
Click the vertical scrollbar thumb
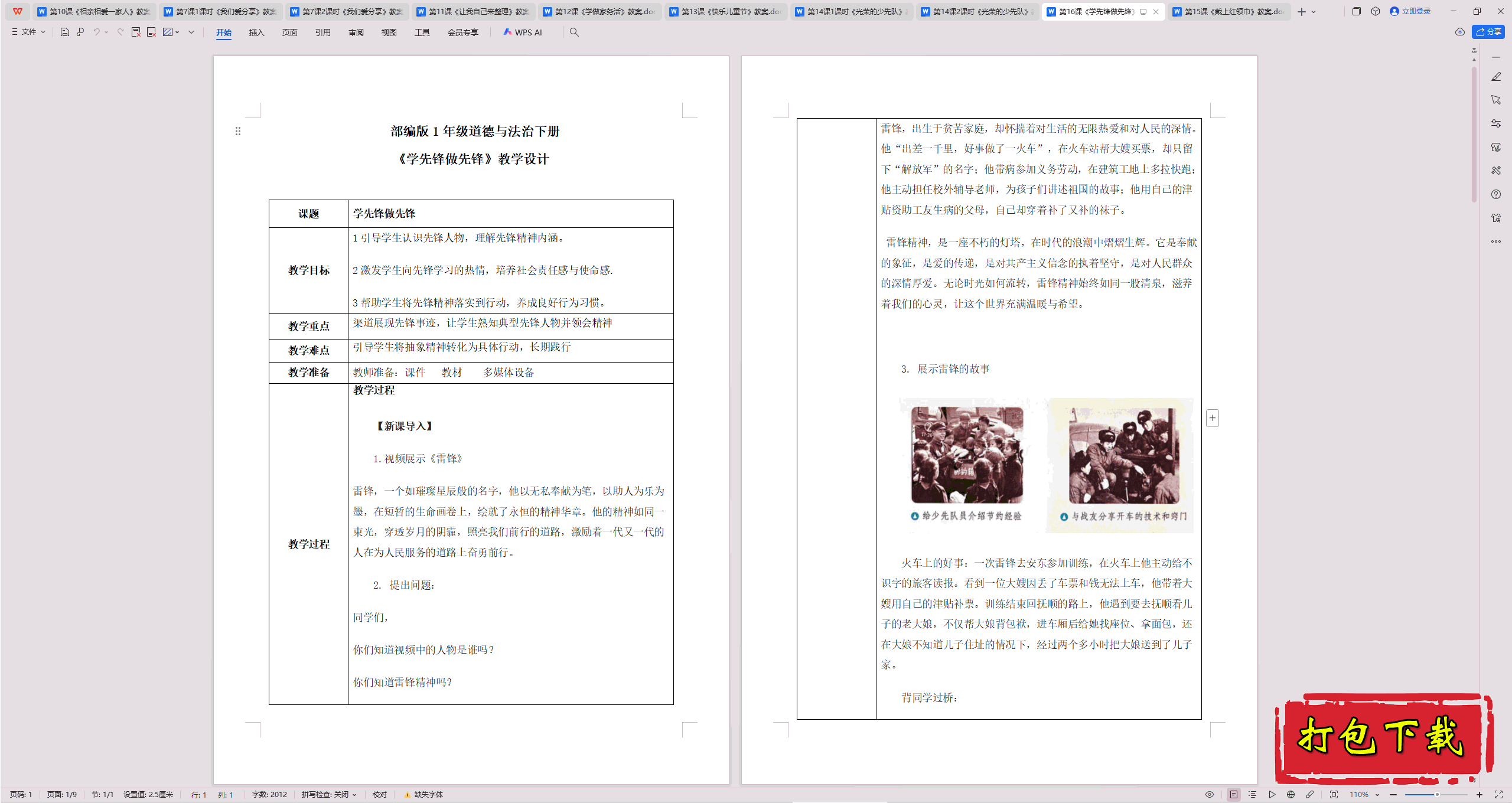coord(1474,133)
